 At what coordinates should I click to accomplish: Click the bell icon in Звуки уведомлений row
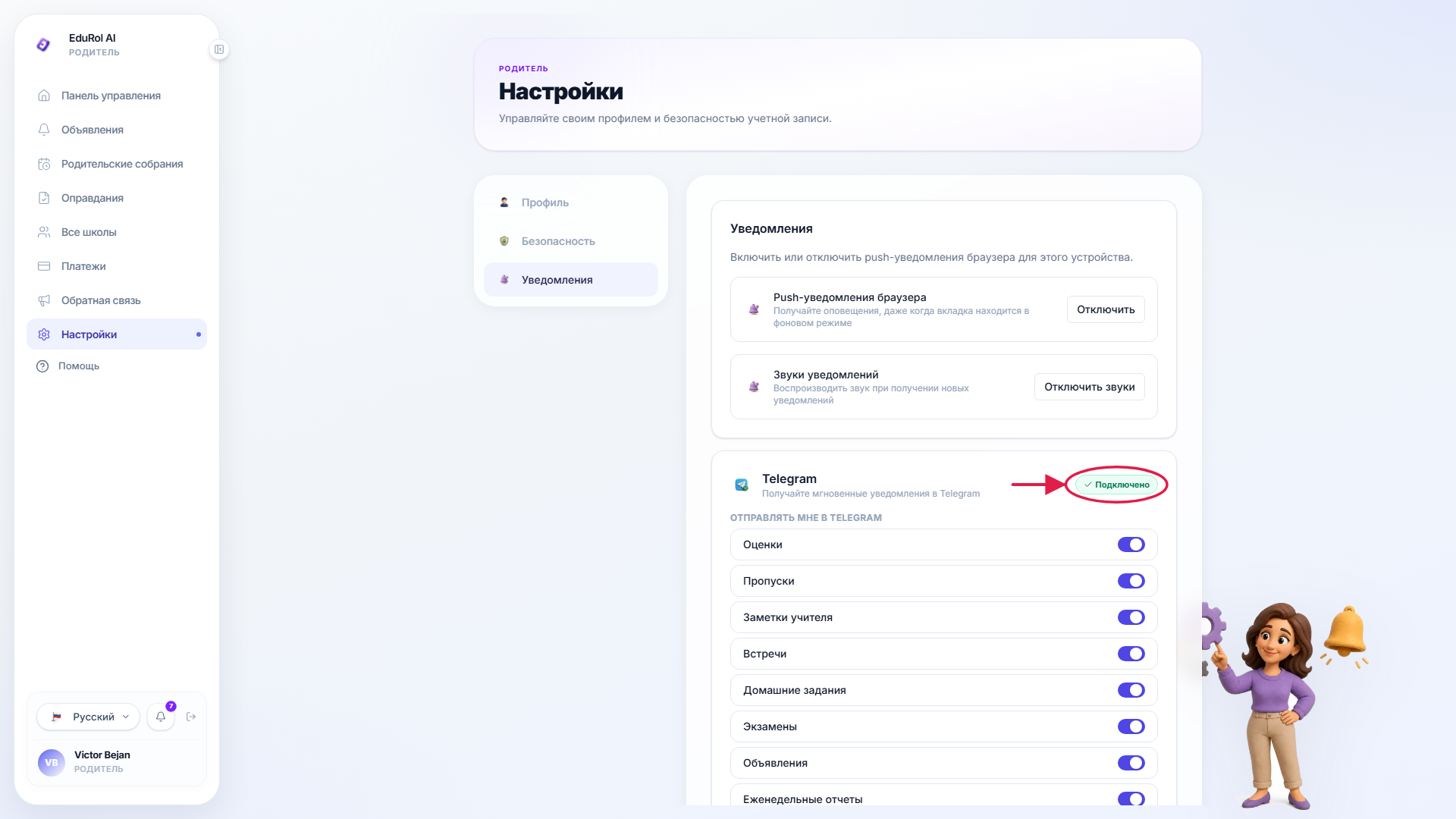tap(754, 387)
